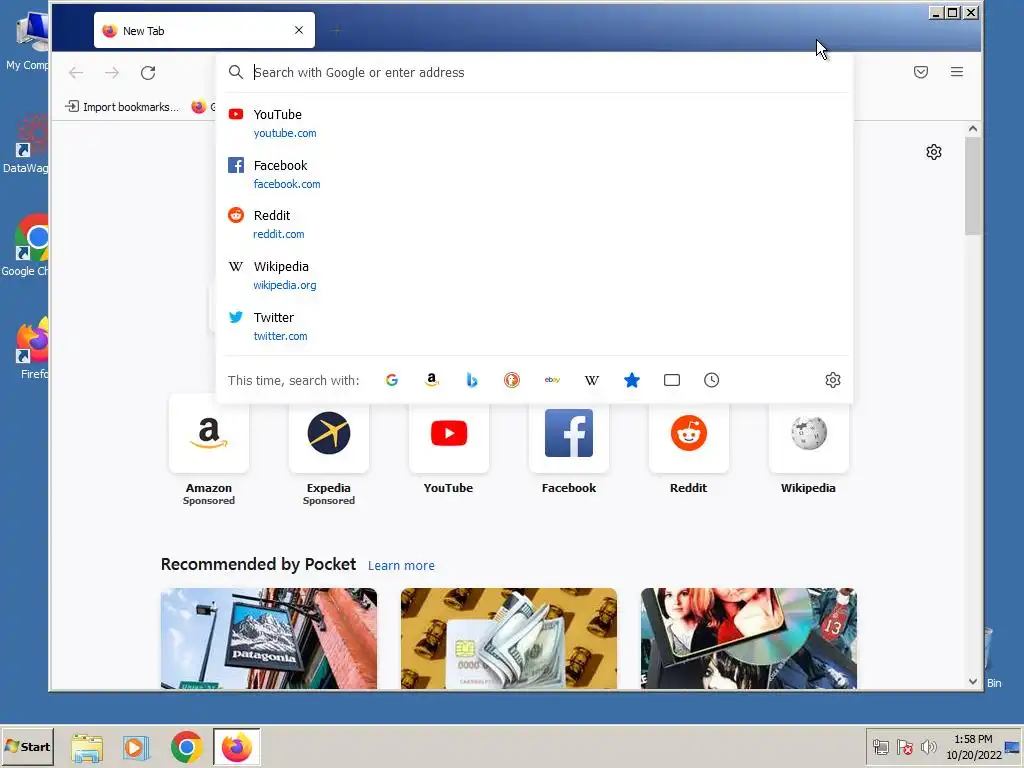Select Facebook suggestion facebook.com
The height and width of the screenshot is (768, 1024).
[534, 174]
